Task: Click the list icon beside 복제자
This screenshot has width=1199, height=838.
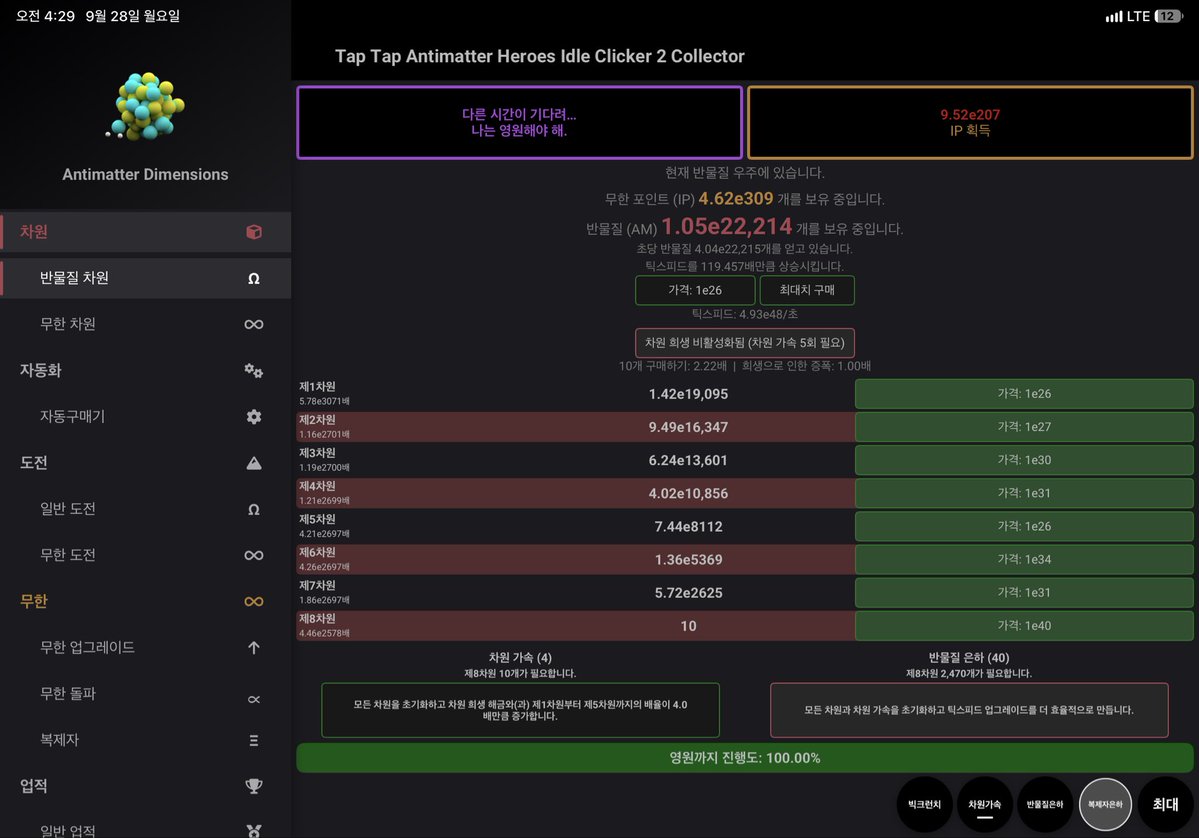Action: click(x=254, y=740)
